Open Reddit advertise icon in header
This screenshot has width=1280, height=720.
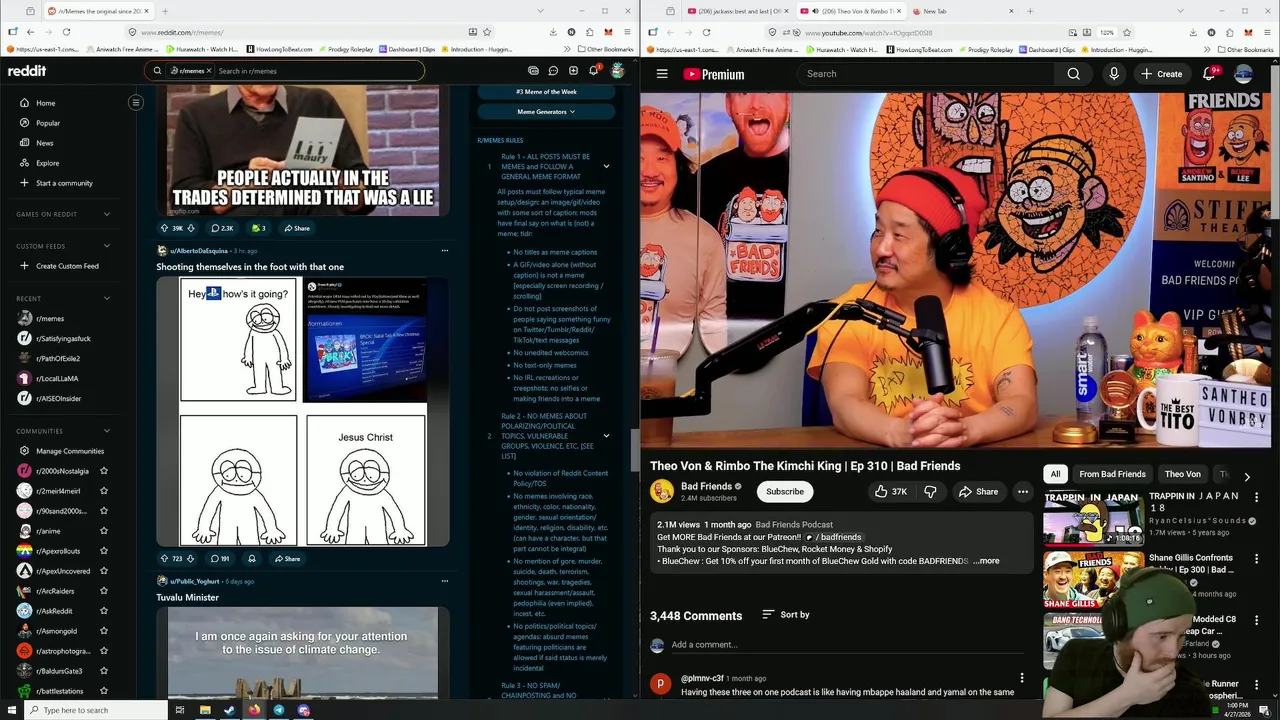[x=533, y=71]
